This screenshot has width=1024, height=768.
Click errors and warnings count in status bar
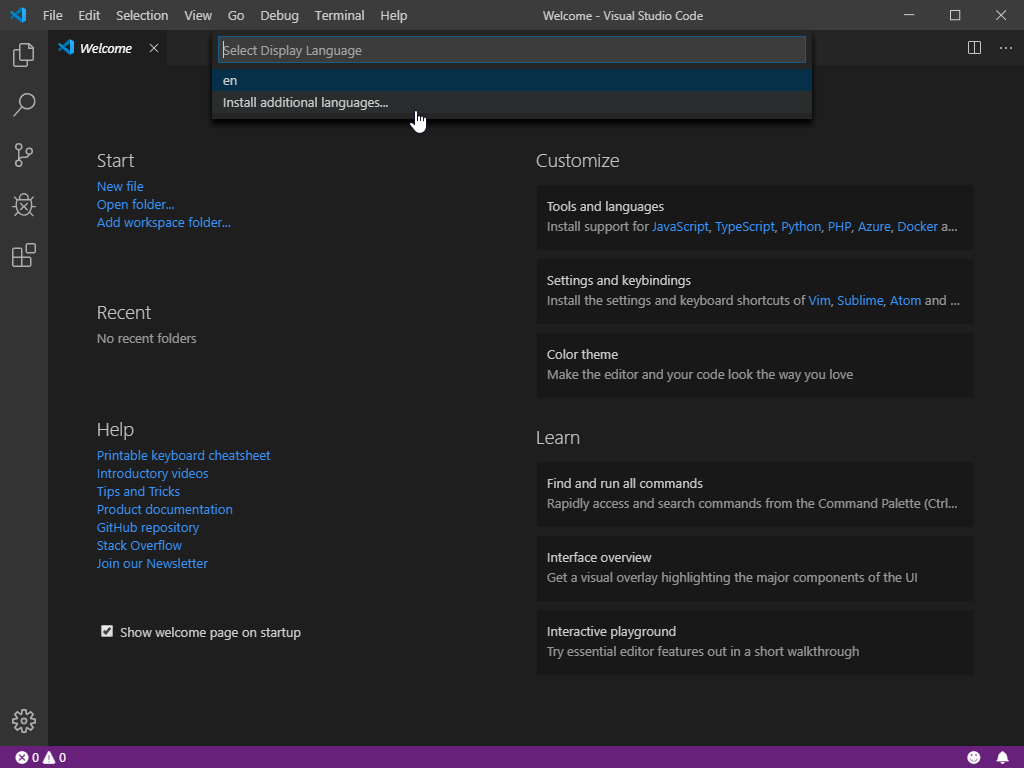(41, 757)
